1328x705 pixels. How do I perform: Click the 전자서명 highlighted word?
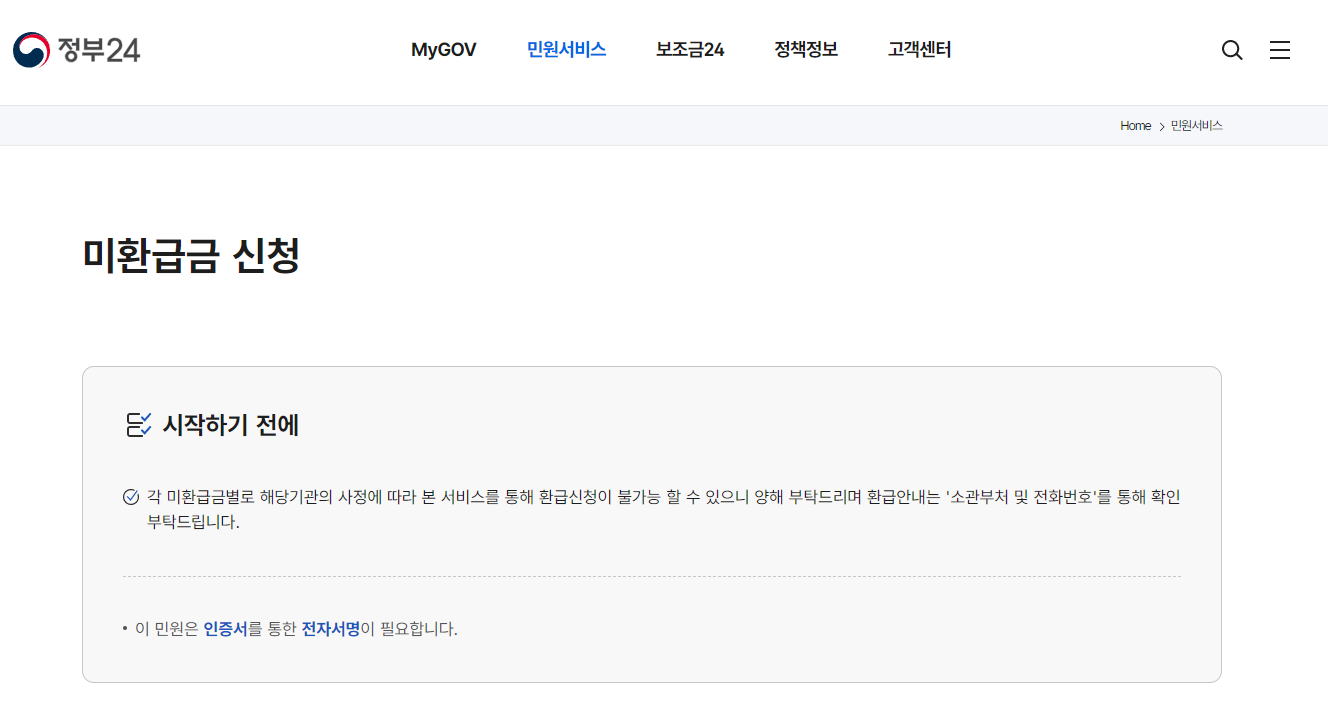coord(331,629)
